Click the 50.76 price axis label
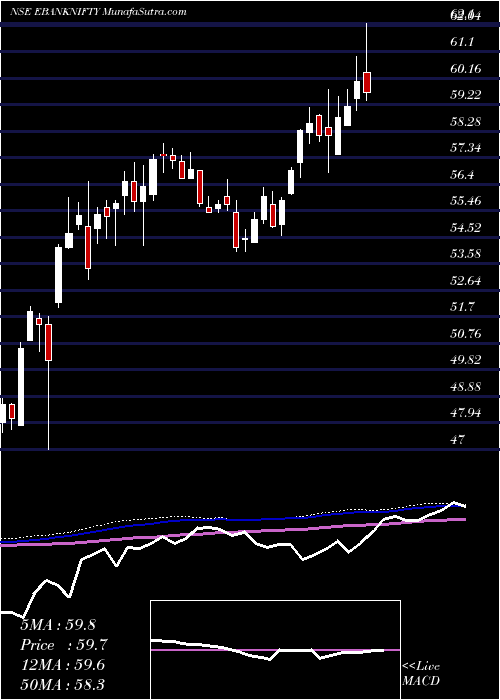This screenshot has width=500, height=700. coord(465,333)
